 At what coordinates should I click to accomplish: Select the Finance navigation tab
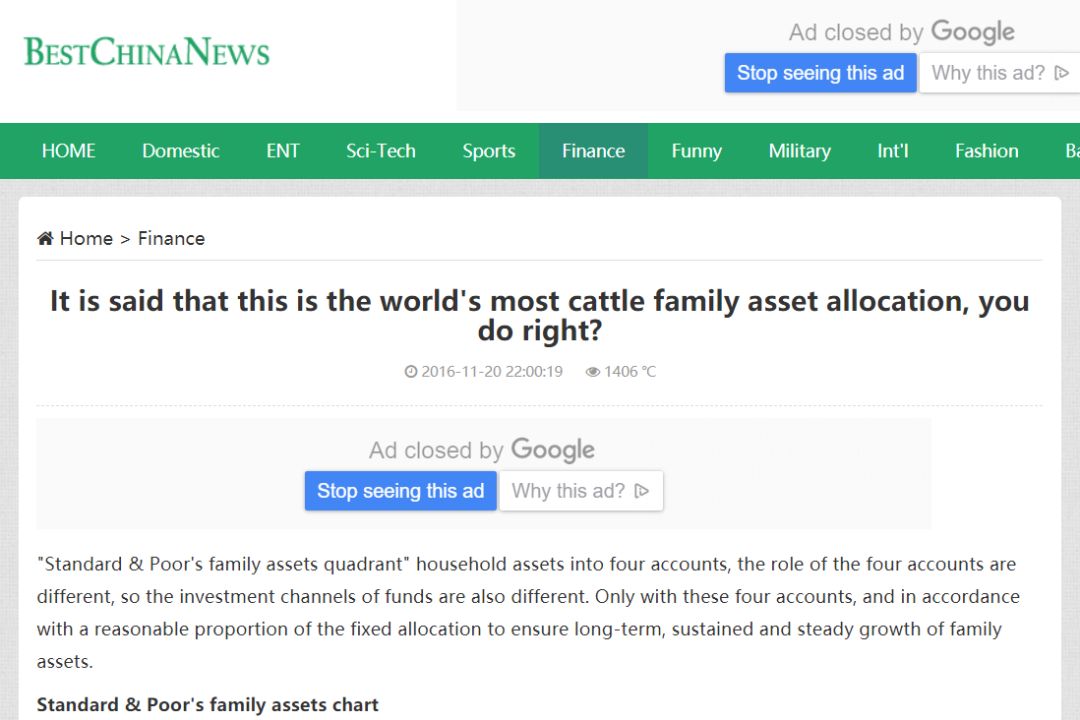click(x=593, y=151)
